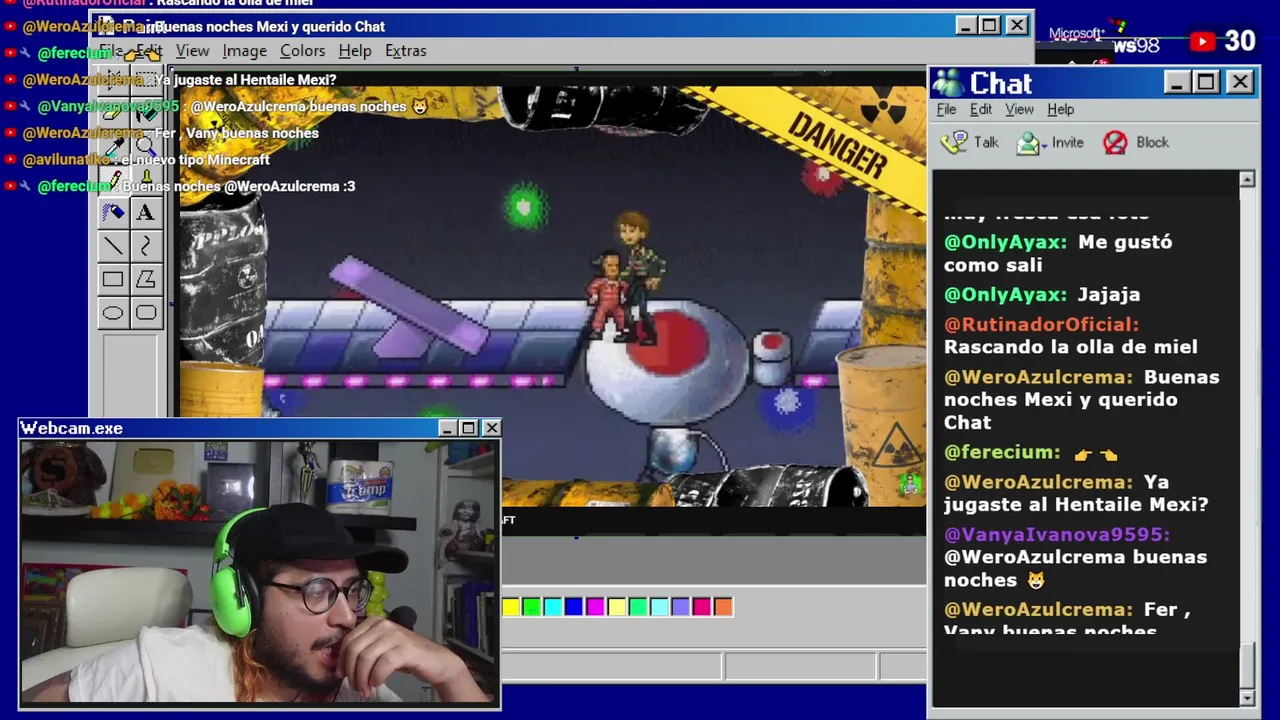1280x720 pixels.
Task: Select the rectangular Select tool in Paint
Action: click(x=145, y=80)
